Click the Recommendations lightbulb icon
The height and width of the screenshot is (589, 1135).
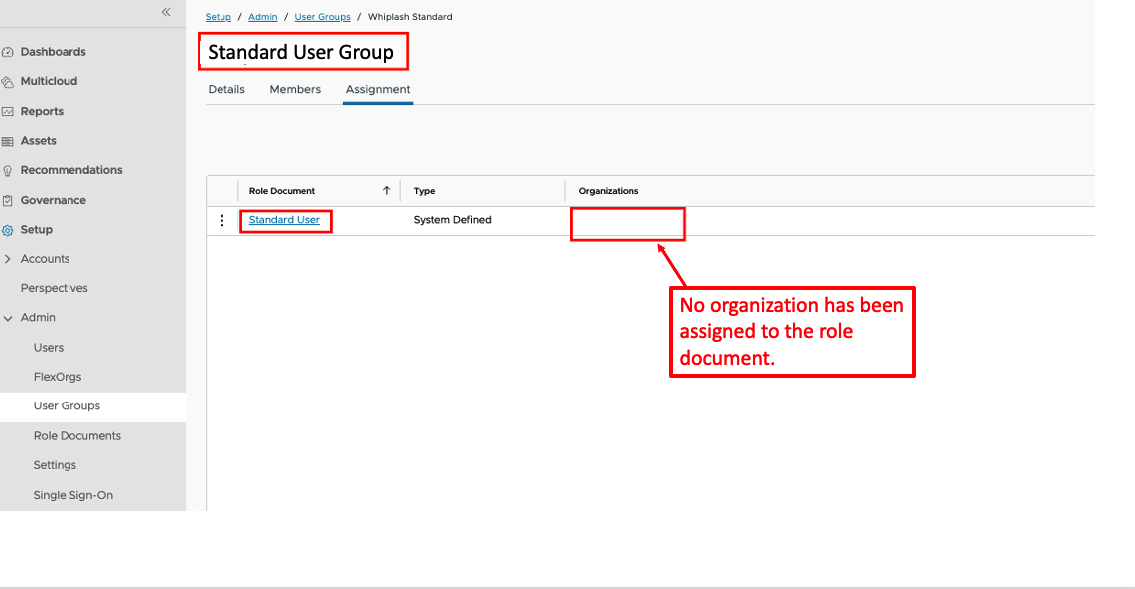click(7, 171)
